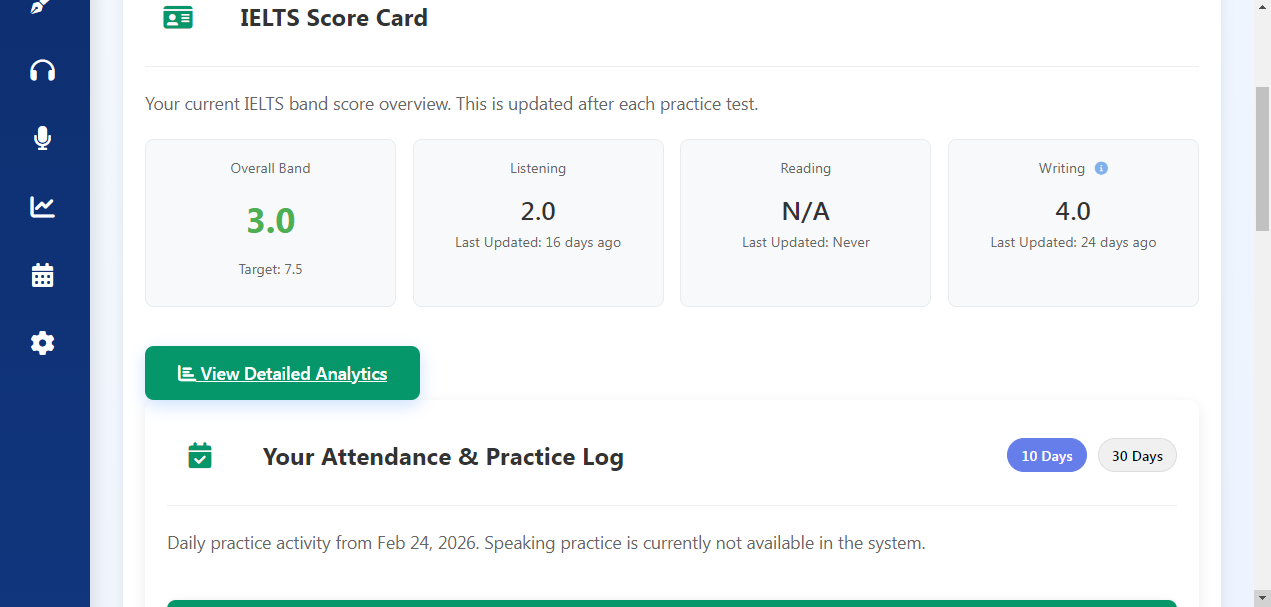1271x607 pixels.
Task: Open analytics using the line chart sidebar icon
Action: point(42,206)
